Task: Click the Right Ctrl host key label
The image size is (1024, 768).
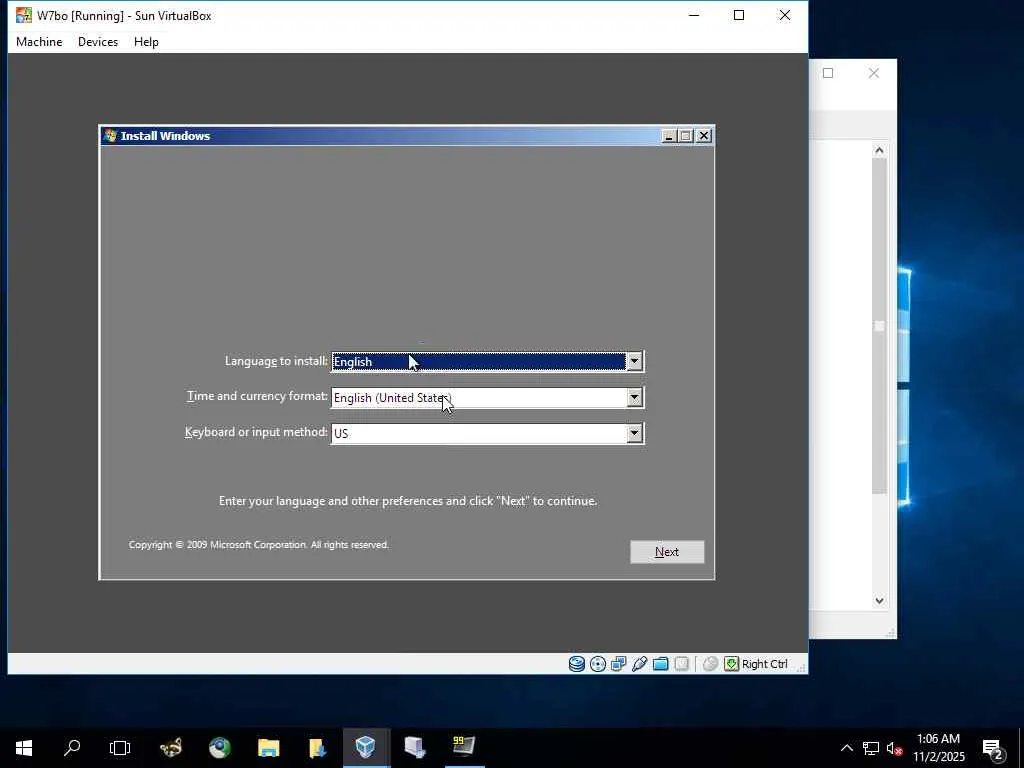Action: tap(765, 664)
